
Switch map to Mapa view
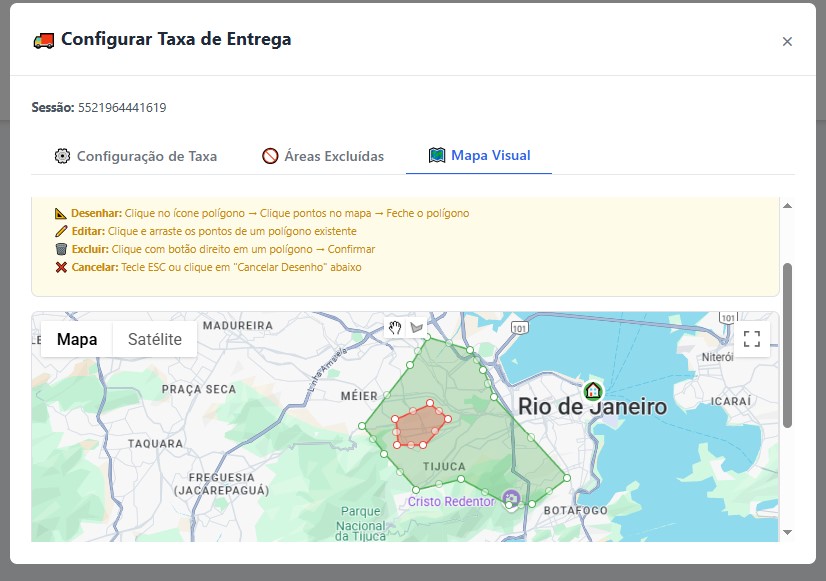tap(77, 339)
